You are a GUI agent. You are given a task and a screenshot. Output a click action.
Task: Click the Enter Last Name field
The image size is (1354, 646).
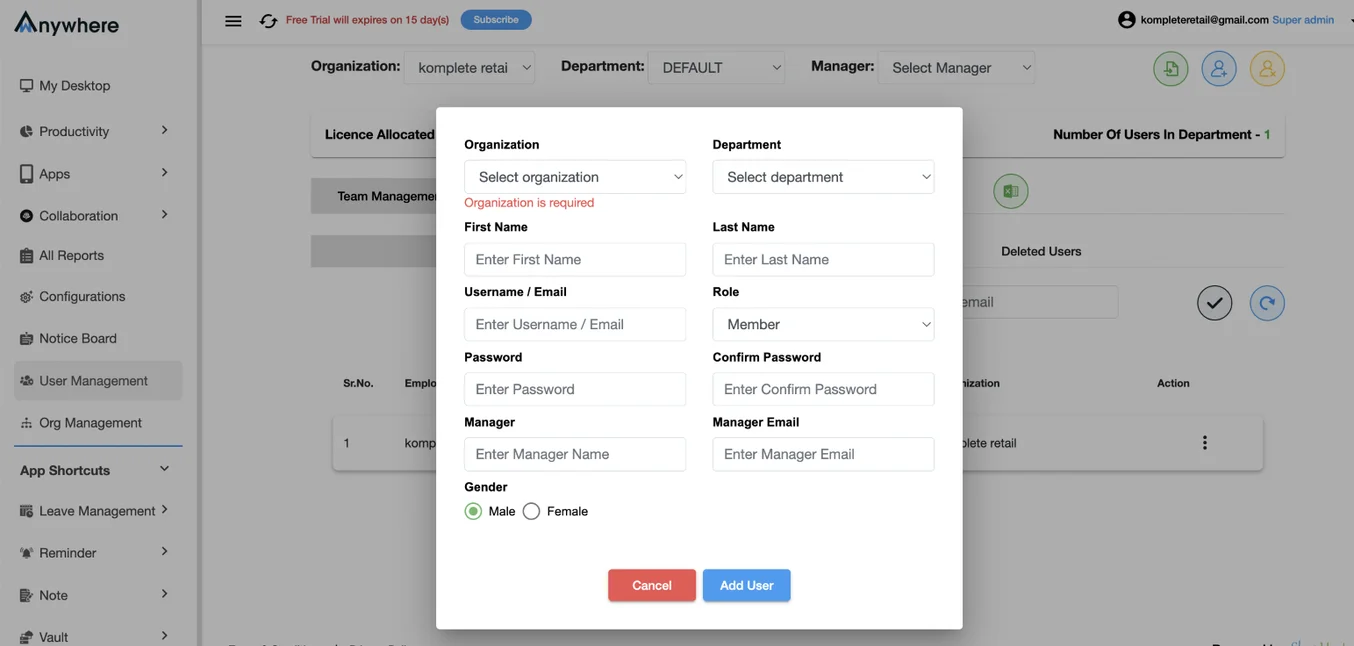pos(823,259)
